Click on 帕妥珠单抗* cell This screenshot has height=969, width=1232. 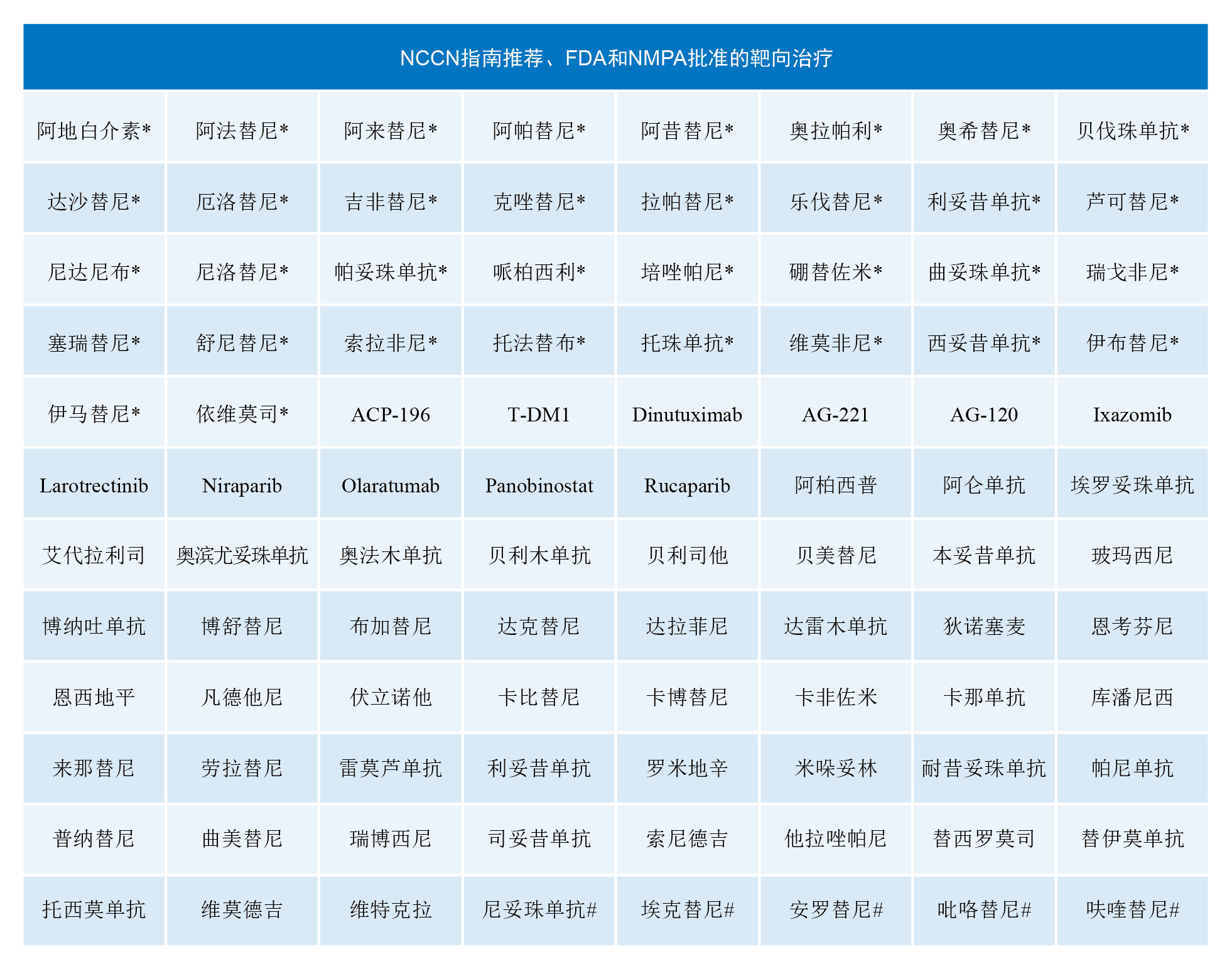click(x=390, y=272)
